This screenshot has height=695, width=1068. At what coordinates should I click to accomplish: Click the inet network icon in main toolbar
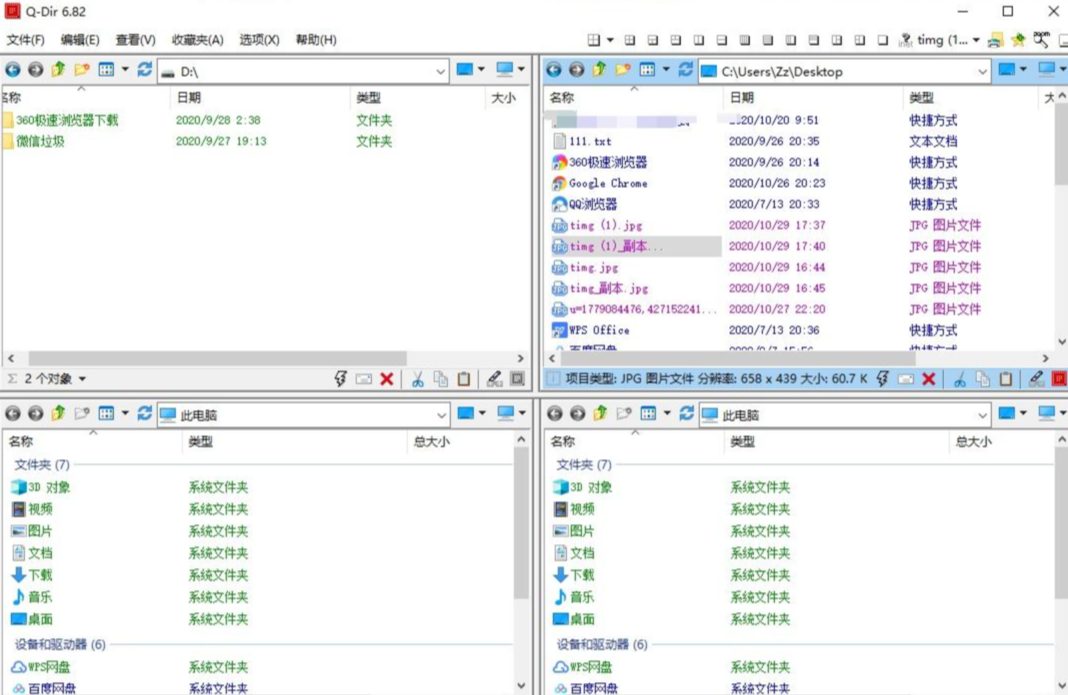coord(905,40)
